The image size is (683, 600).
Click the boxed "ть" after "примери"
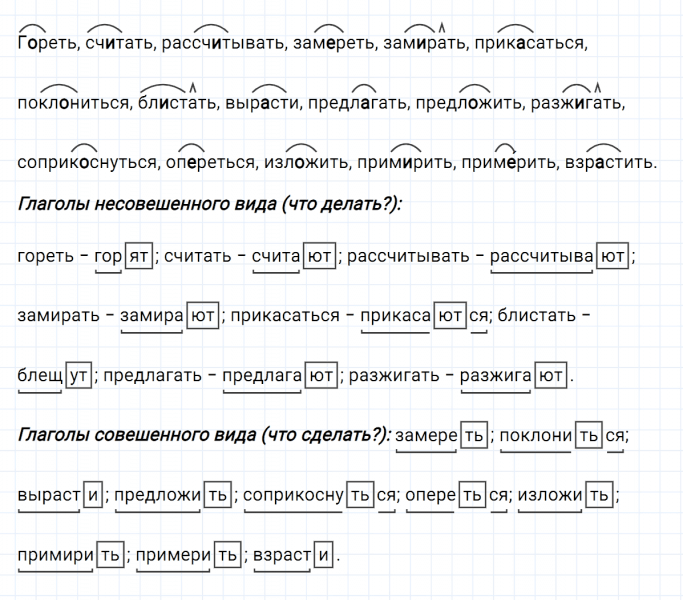[228, 554]
